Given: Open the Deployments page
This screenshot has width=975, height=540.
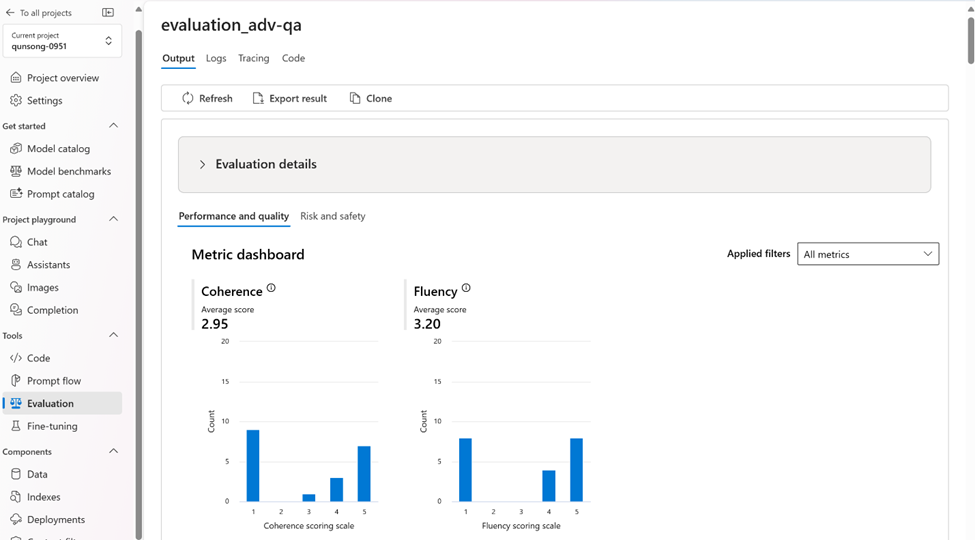Looking at the screenshot, I should coord(56,519).
